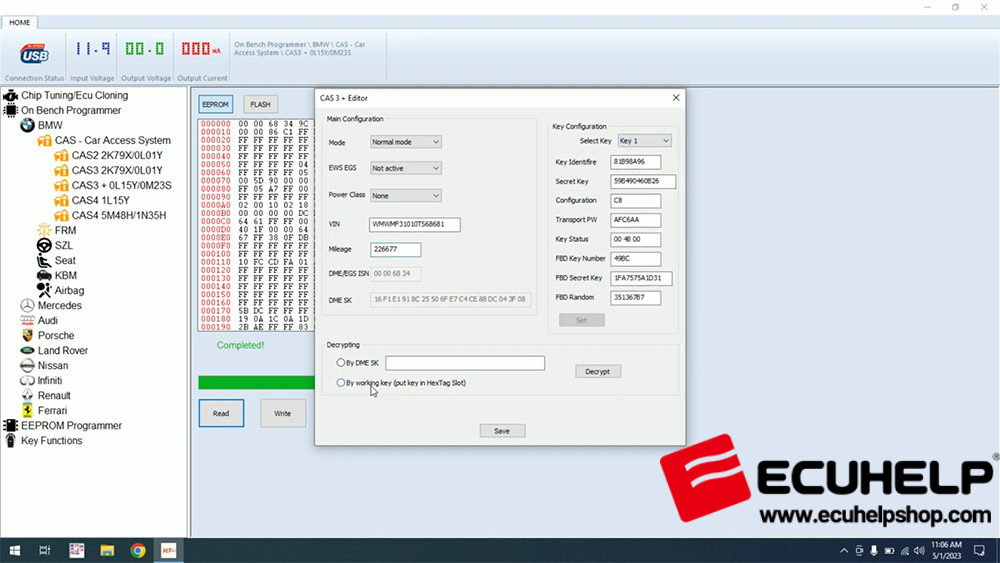Switch to the EEPROM tab
The height and width of the screenshot is (563, 1000).
(x=216, y=104)
